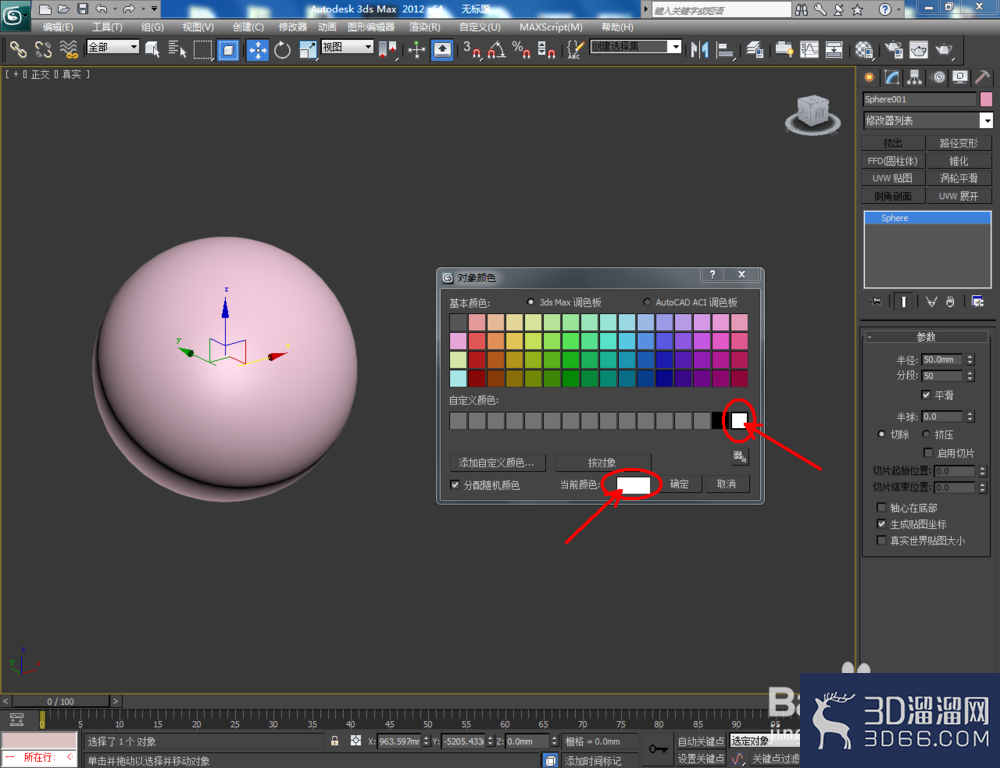Click the Pin Stack icon
Image resolution: width=1000 pixels, height=768 pixels.
[x=875, y=302]
